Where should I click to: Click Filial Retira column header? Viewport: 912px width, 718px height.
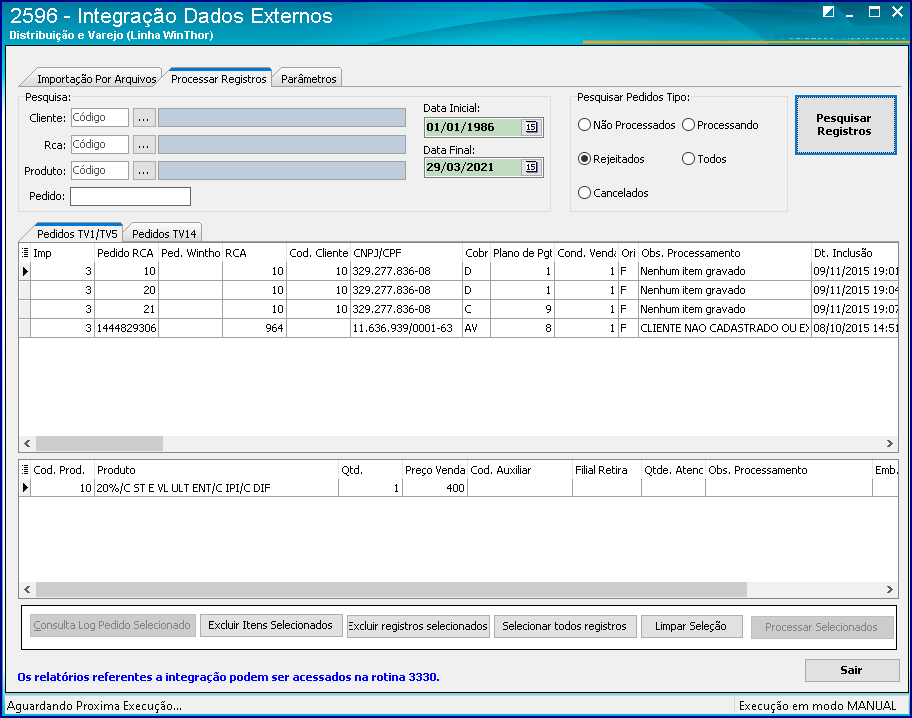(607, 470)
